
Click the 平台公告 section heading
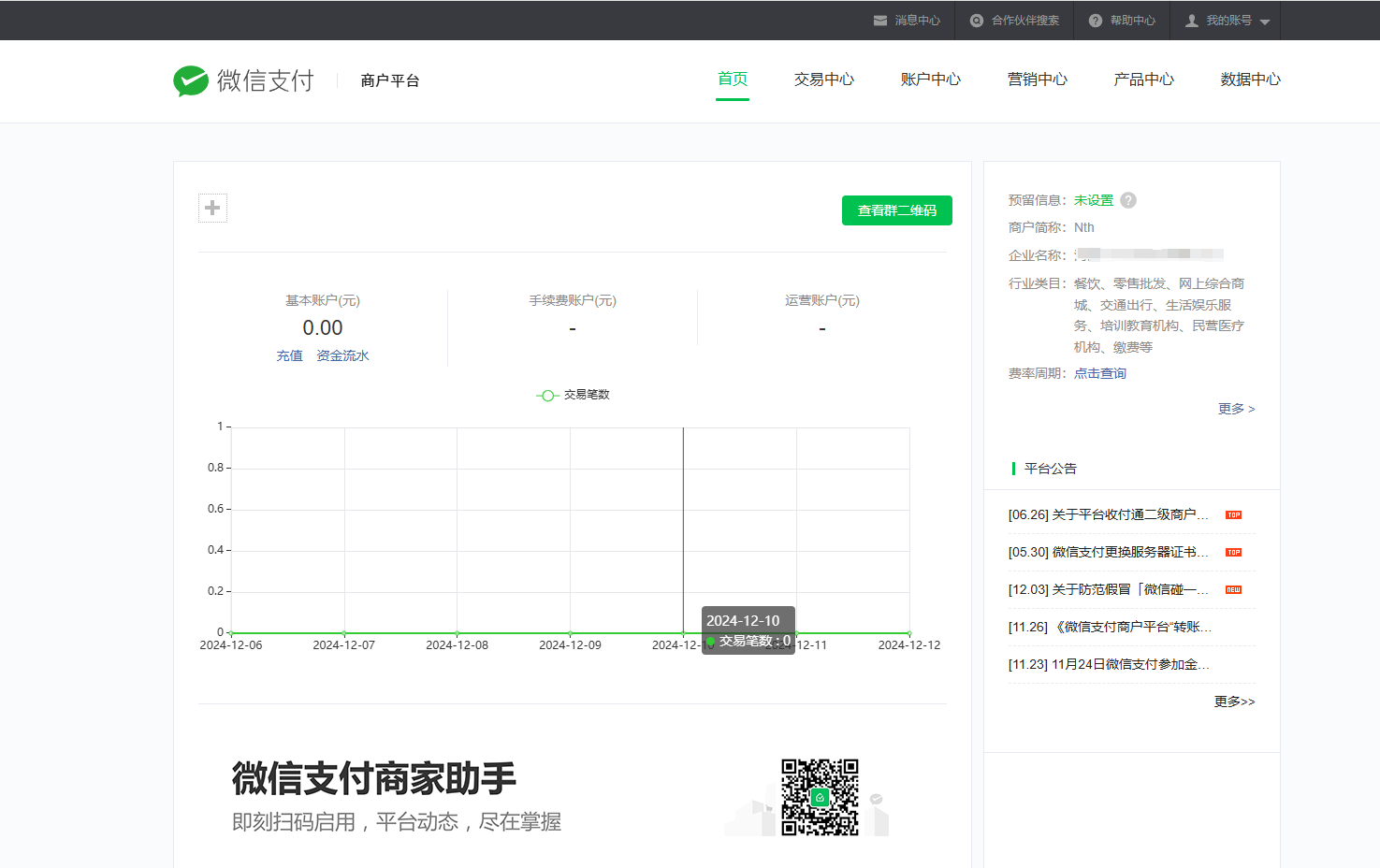tap(1051, 469)
